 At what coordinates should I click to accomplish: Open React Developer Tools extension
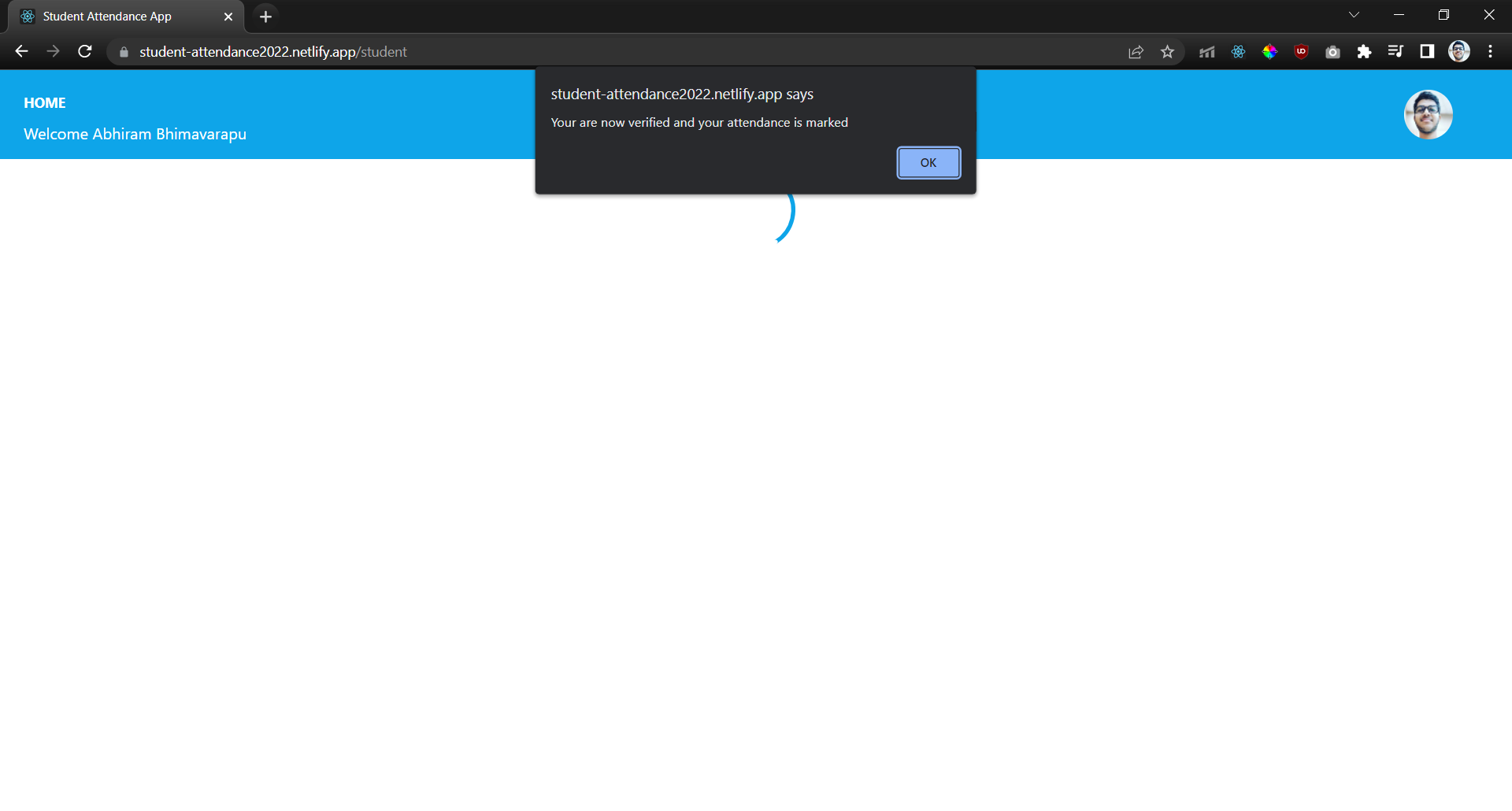point(1237,51)
